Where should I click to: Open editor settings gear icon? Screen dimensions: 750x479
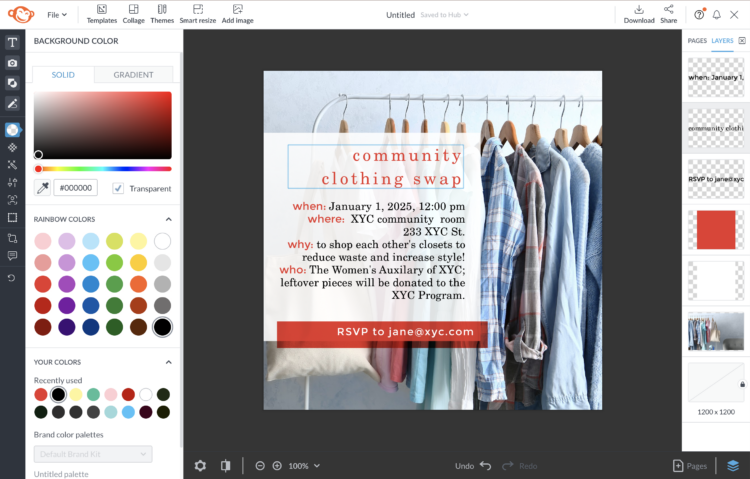point(200,466)
